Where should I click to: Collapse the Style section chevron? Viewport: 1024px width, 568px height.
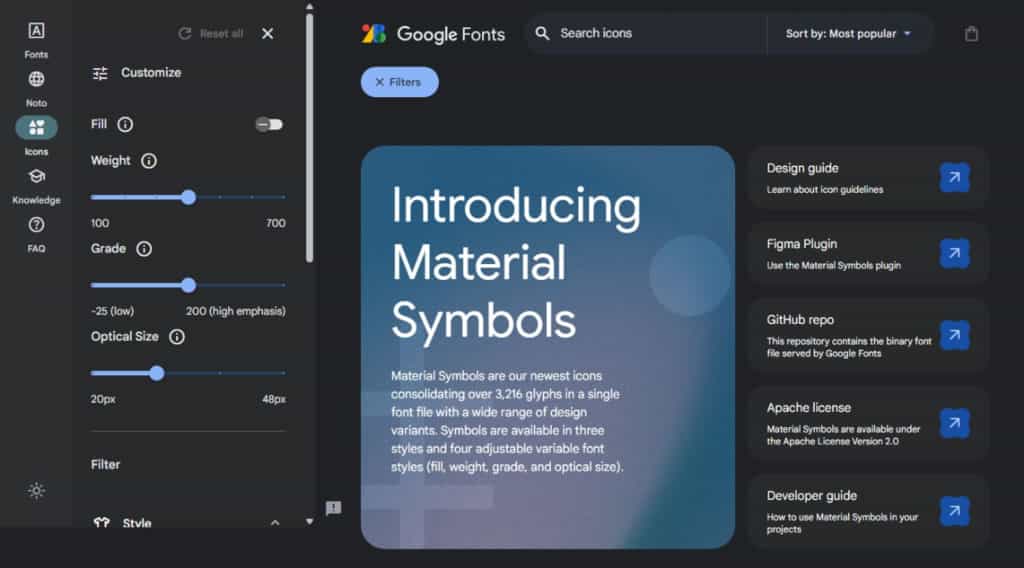tap(275, 523)
